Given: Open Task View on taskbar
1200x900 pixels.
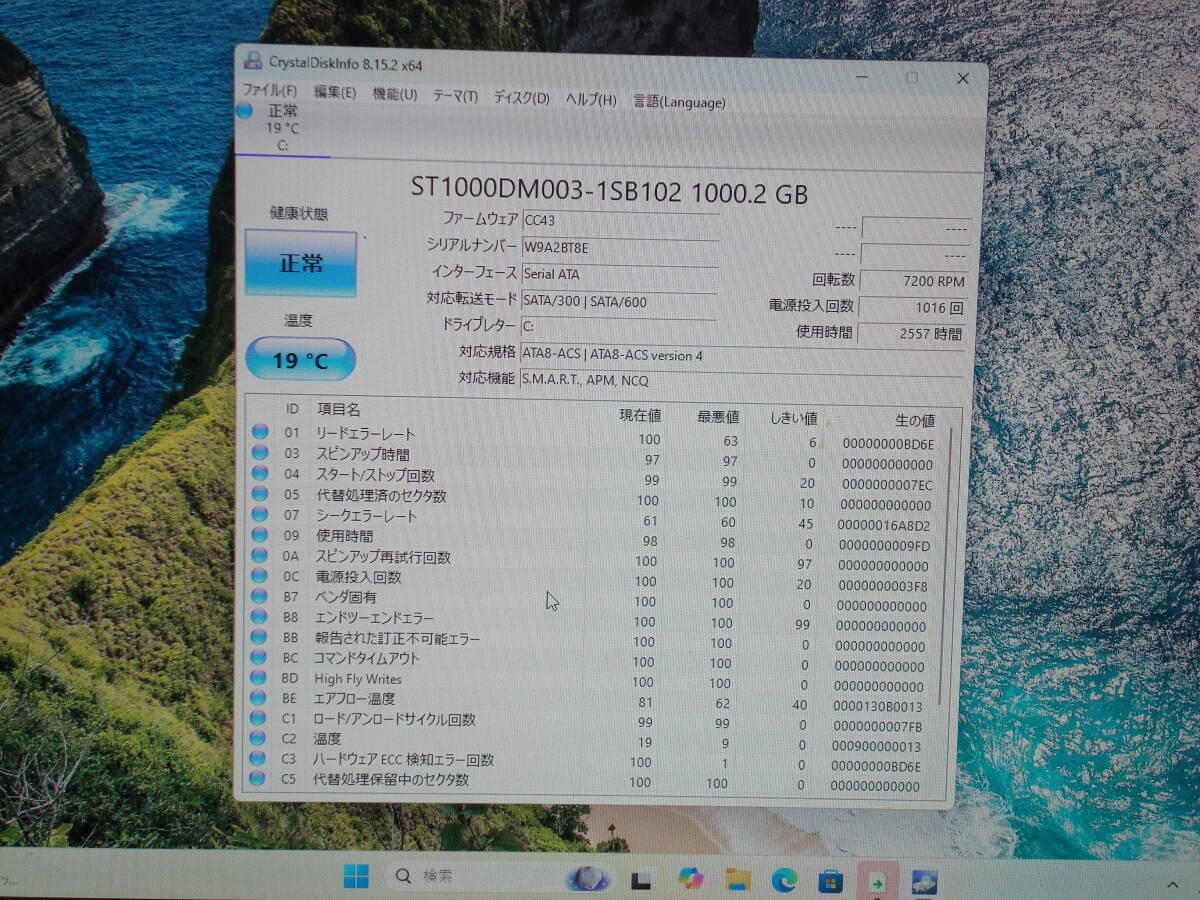Looking at the screenshot, I should coord(642,880).
